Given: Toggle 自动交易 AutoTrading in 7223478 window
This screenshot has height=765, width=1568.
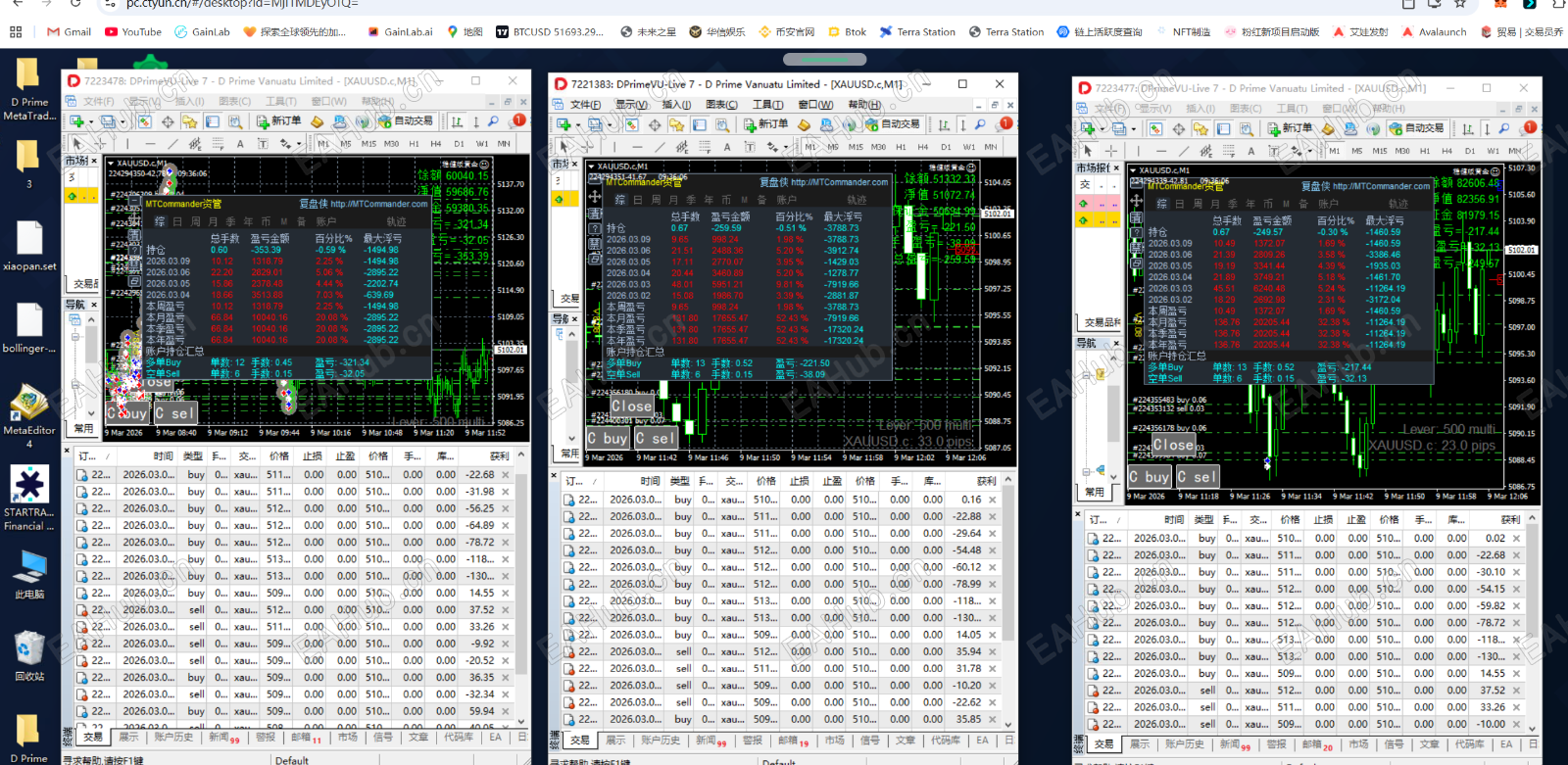Looking at the screenshot, I should [x=406, y=121].
